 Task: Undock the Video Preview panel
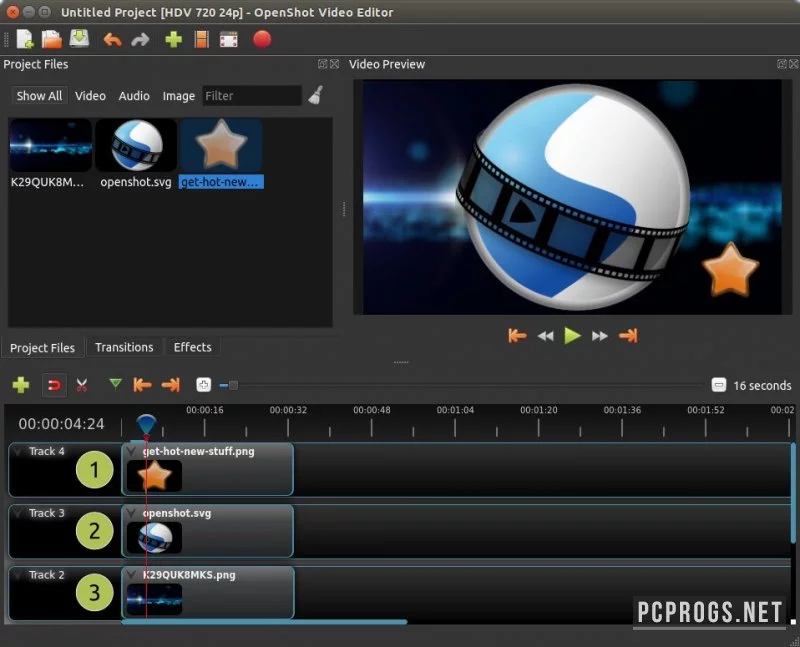782,64
